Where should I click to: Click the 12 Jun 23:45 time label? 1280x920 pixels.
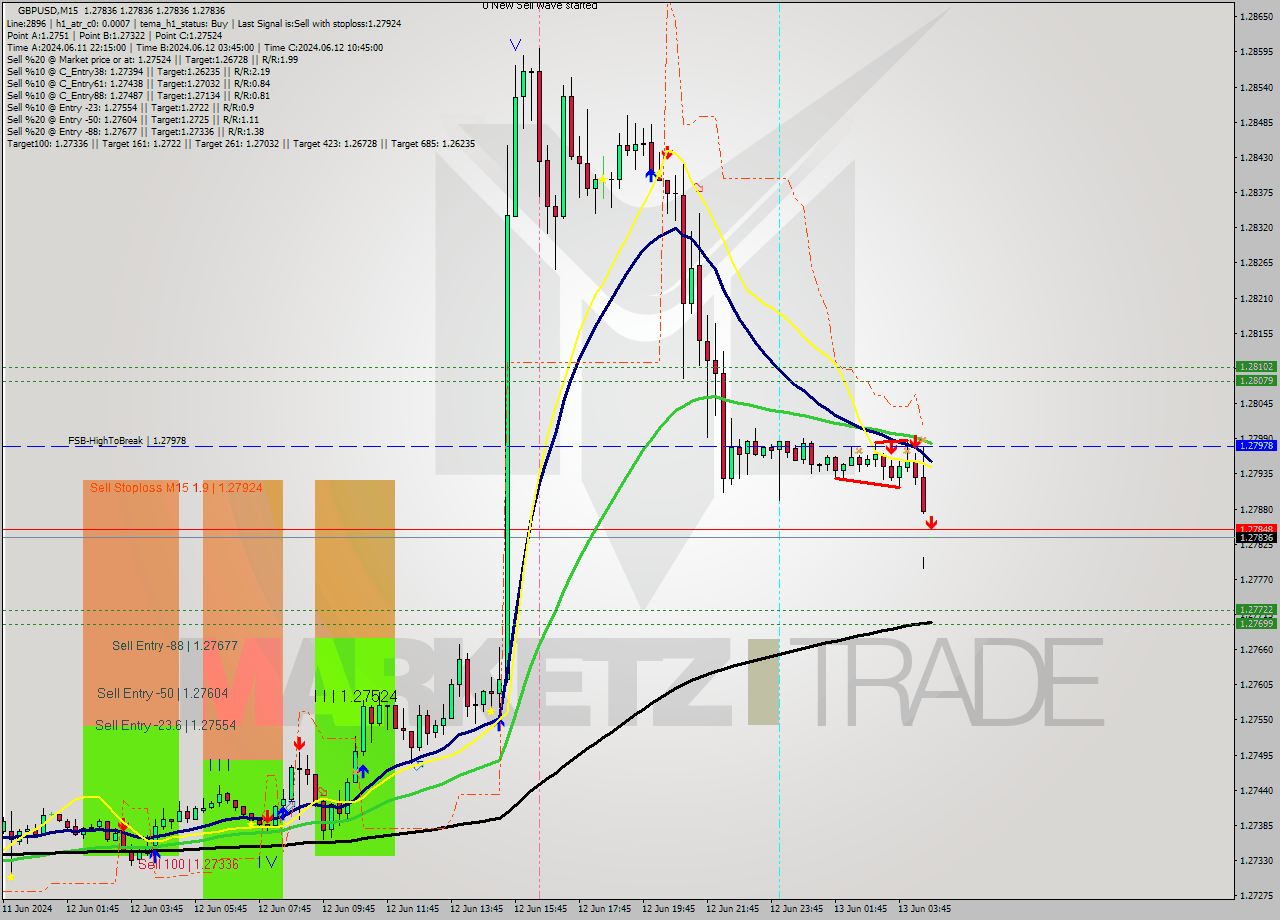(x=797, y=909)
